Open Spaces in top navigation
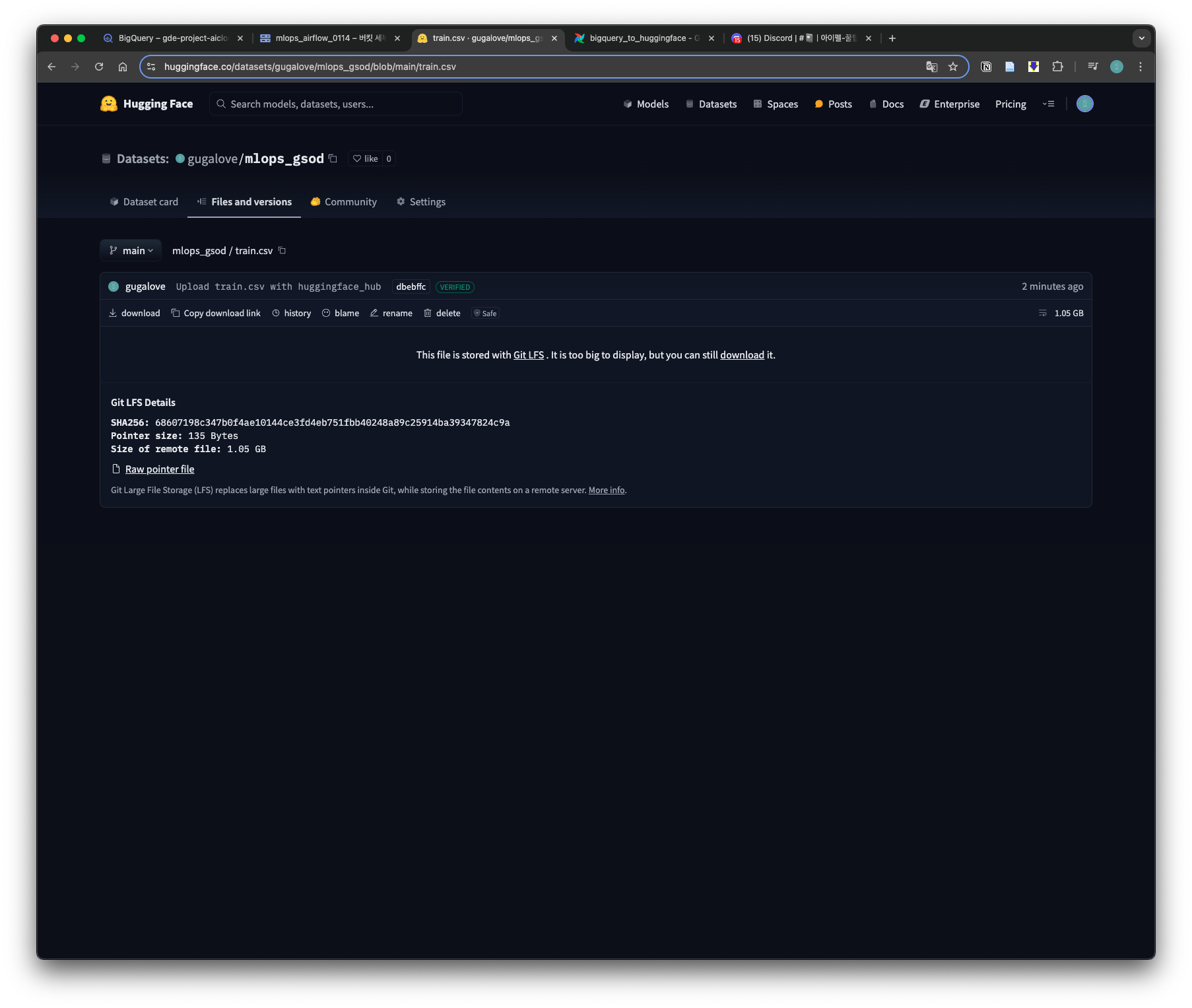 [776, 104]
